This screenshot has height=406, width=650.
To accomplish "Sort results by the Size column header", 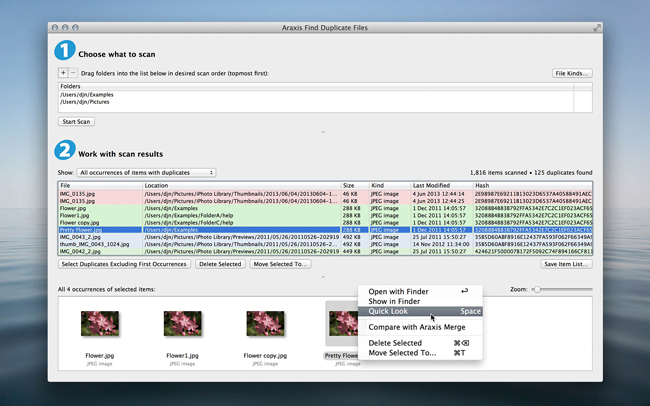I will point(349,185).
